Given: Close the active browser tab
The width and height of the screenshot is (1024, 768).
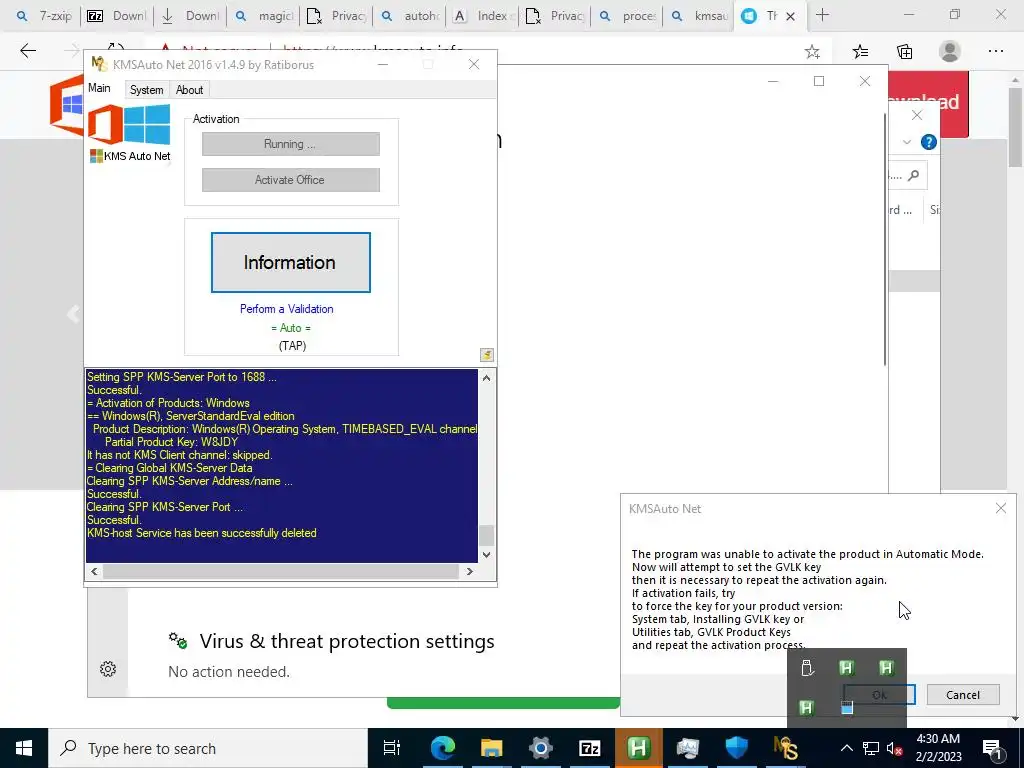Looking at the screenshot, I should [x=790, y=16].
